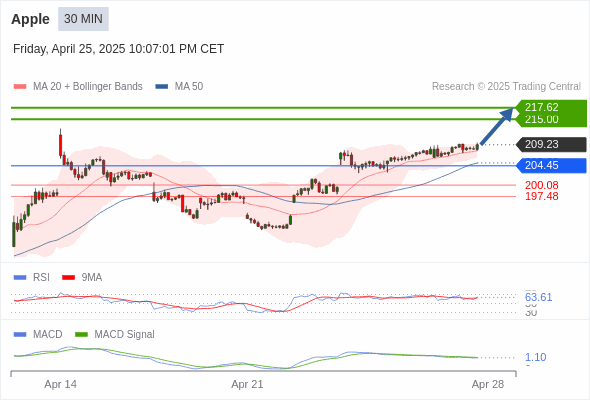Click the Apr 14 date marker
590x400 pixels.
(61, 384)
